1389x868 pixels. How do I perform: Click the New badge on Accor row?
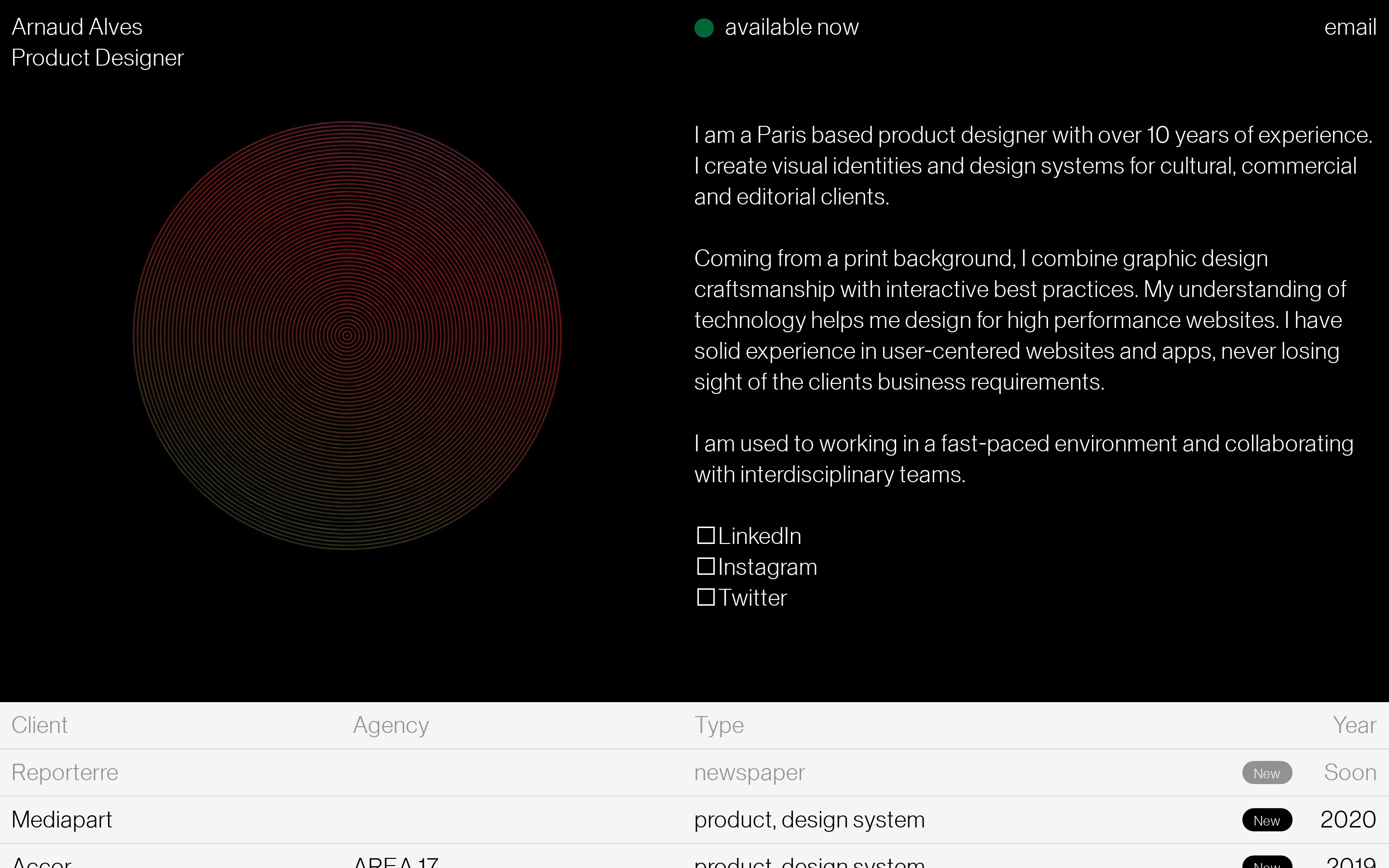[1267, 863]
